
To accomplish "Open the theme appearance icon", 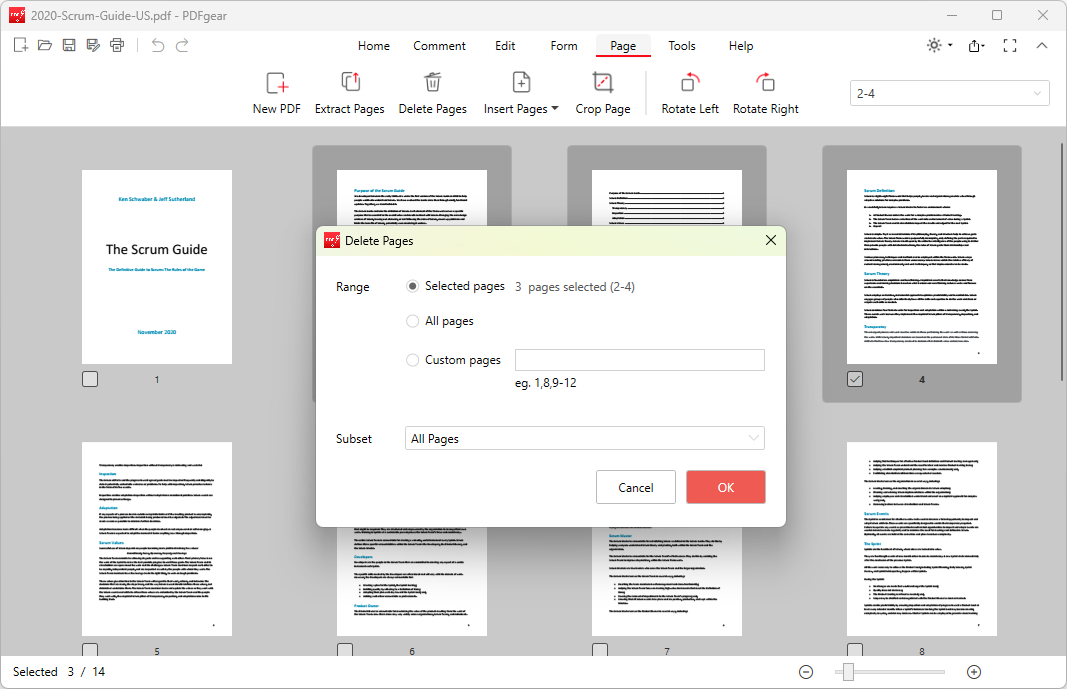I will [934, 45].
